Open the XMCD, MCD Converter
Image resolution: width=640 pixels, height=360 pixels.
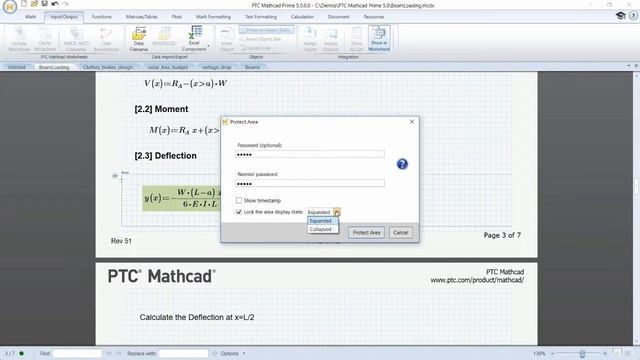76,39
